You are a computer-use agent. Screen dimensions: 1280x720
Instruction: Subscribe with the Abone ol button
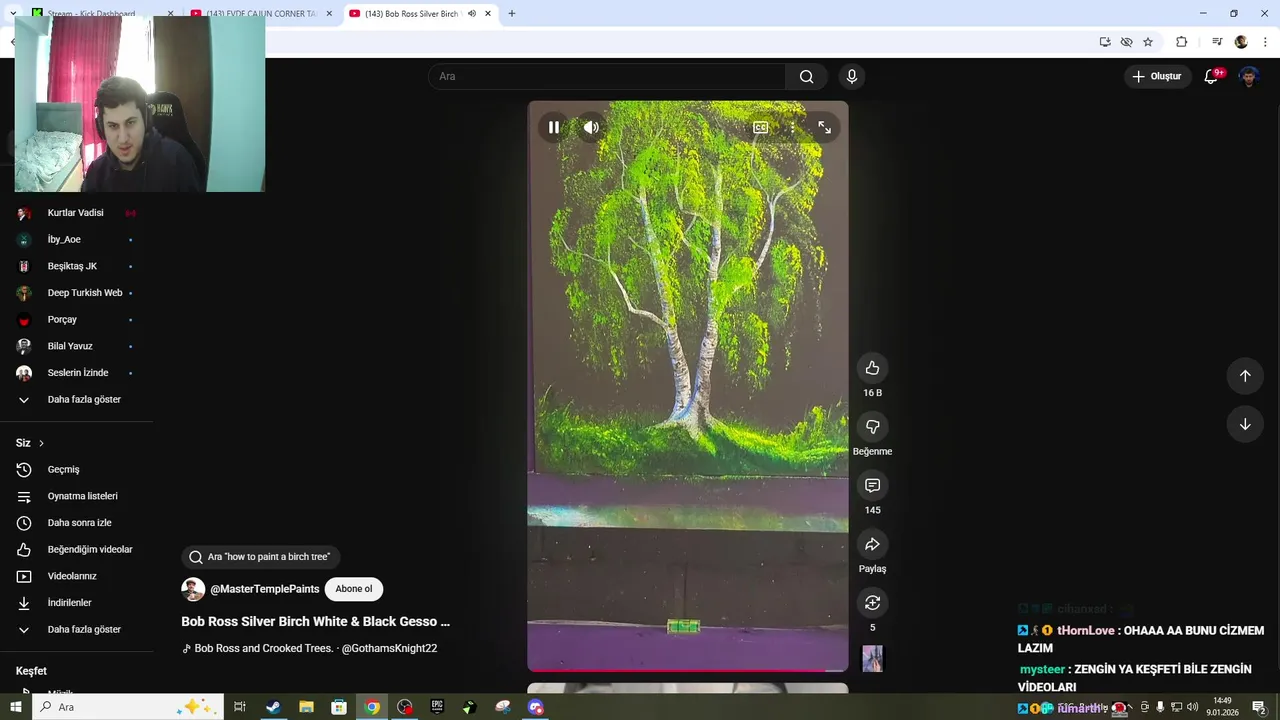point(354,589)
